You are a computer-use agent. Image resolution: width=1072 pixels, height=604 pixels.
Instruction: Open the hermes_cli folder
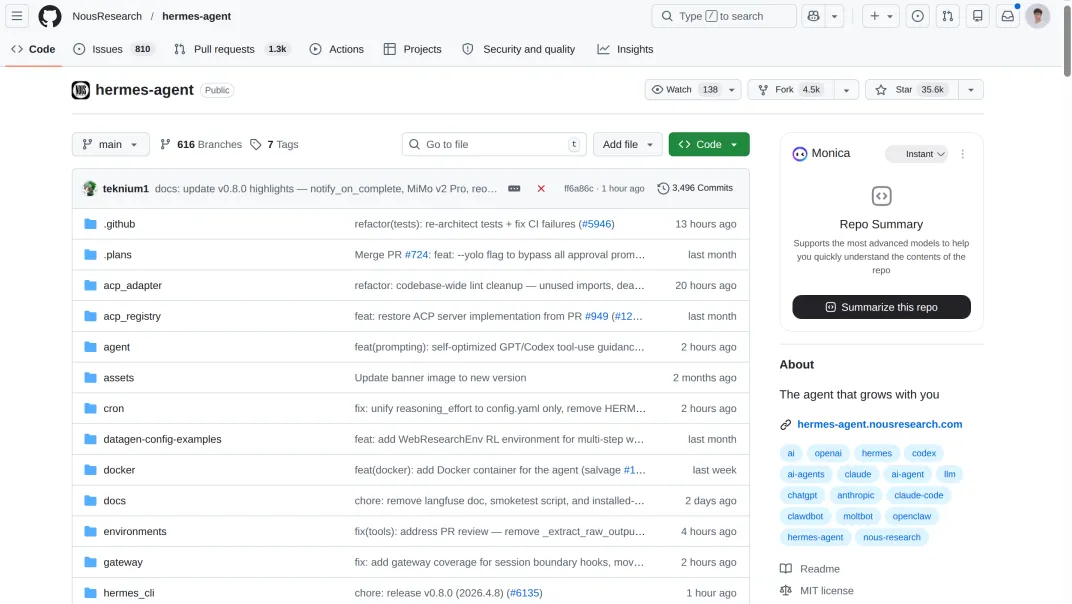[x=129, y=593]
